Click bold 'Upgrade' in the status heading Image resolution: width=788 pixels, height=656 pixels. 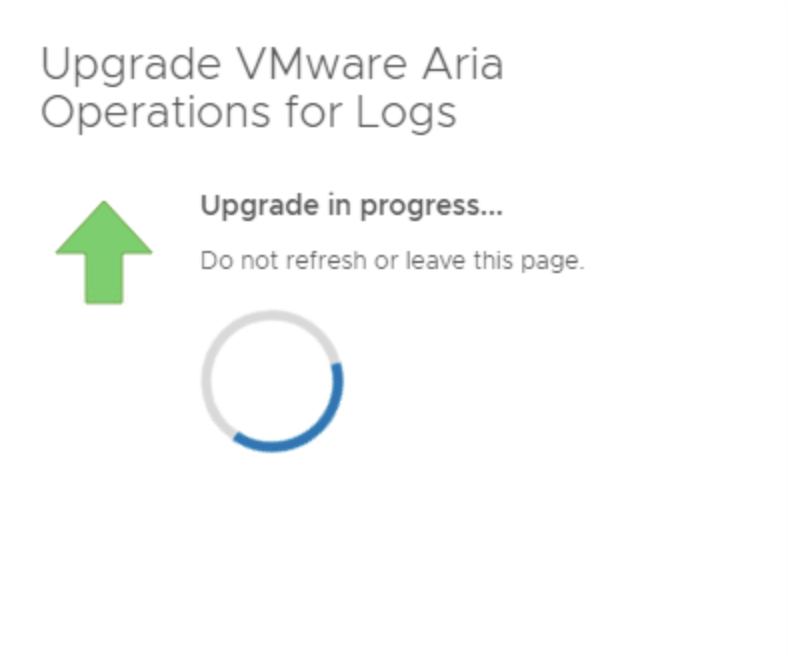click(x=260, y=207)
